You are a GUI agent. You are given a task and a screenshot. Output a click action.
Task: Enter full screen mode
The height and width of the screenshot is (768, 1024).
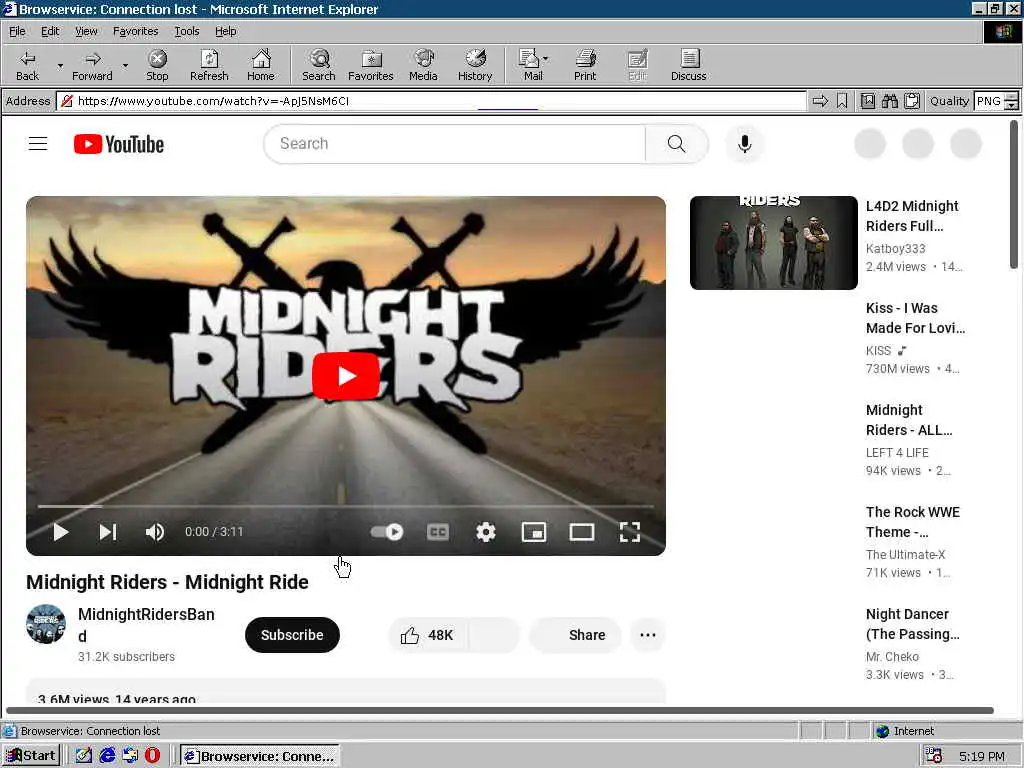[x=630, y=532]
